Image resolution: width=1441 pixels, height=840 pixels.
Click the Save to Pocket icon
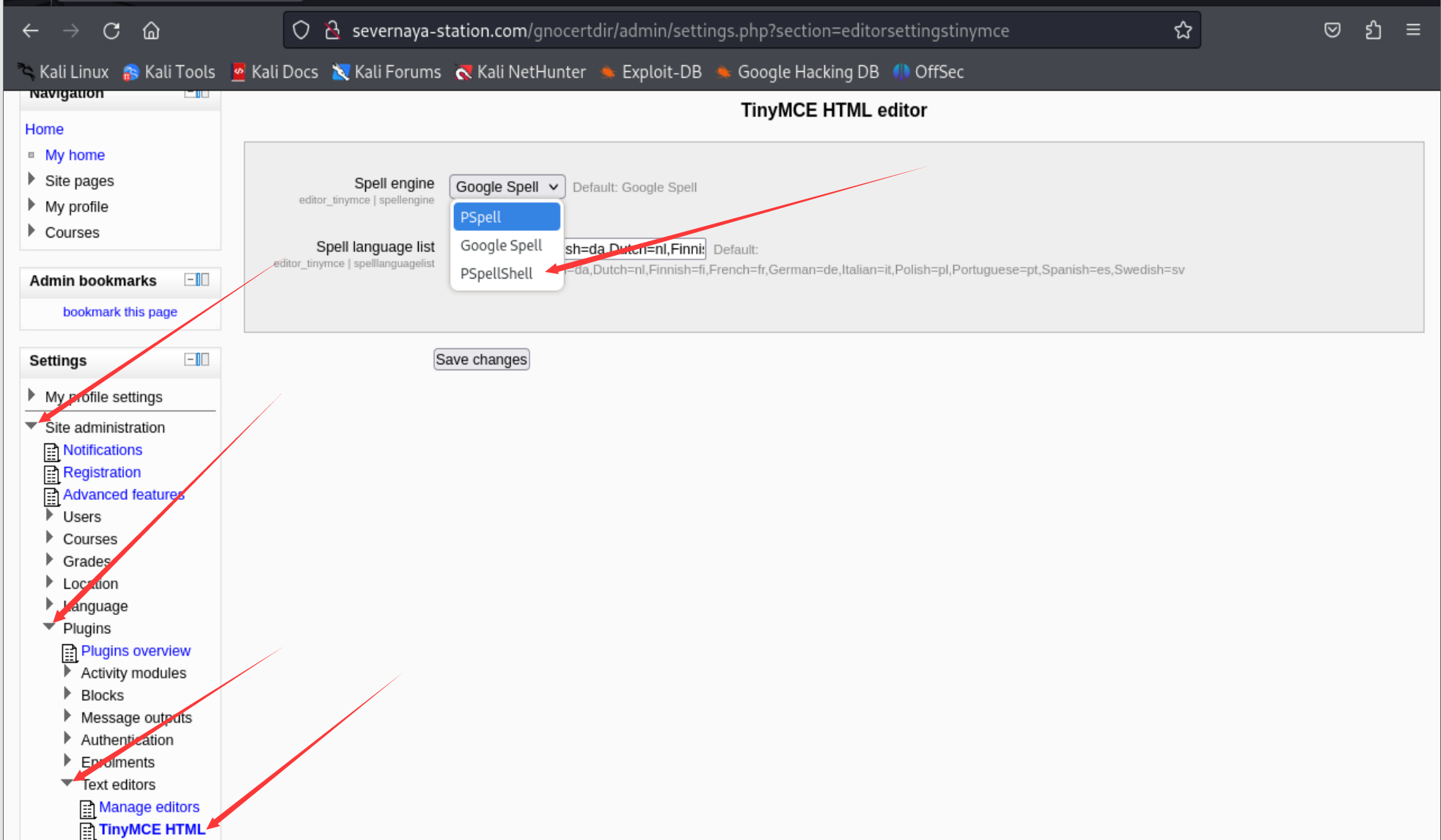(1332, 31)
